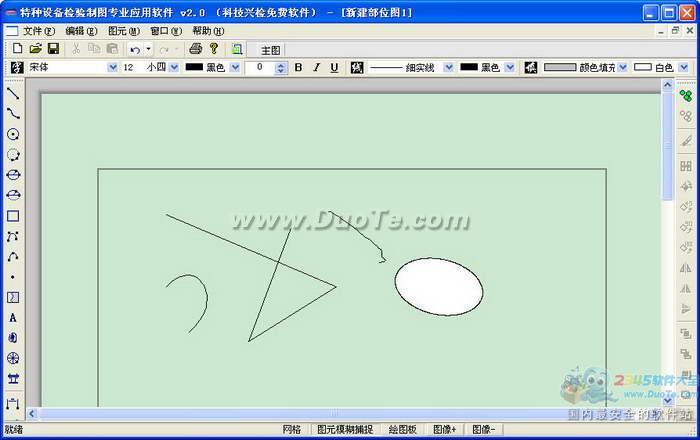Toggle Italic text formatting

pos(316,67)
